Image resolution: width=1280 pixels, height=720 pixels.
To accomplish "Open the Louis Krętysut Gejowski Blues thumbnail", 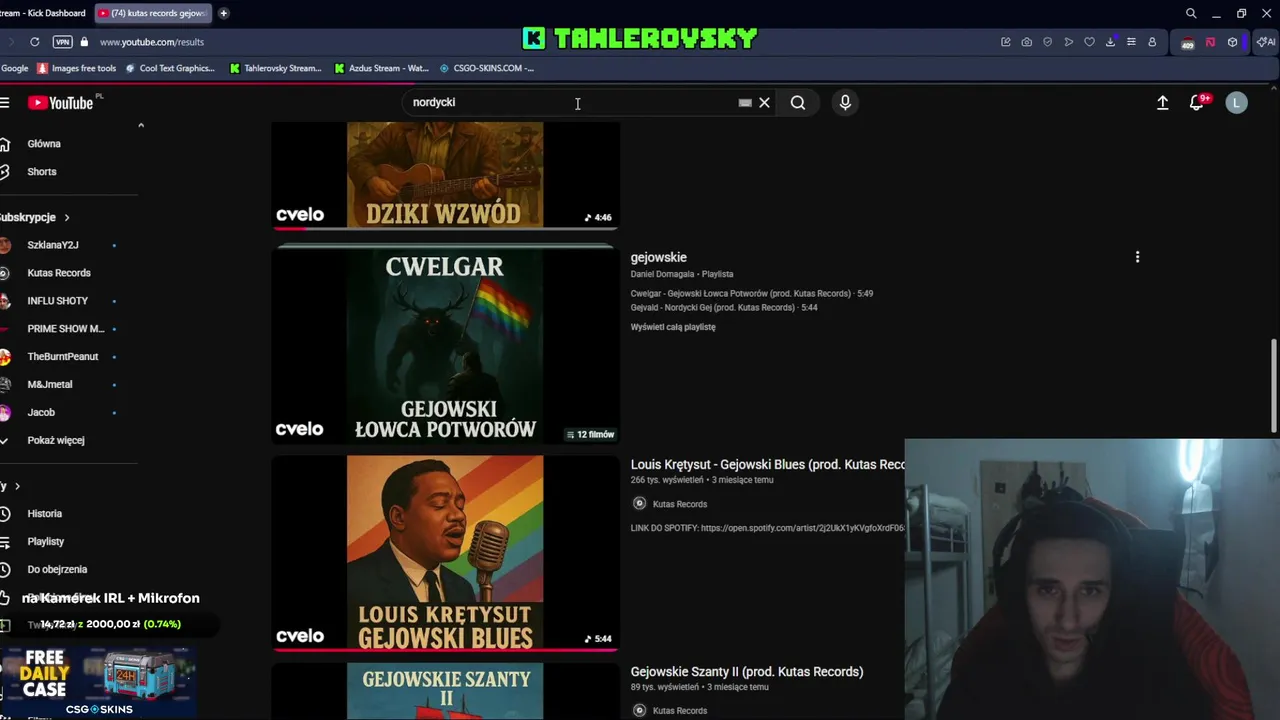I will (445, 553).
